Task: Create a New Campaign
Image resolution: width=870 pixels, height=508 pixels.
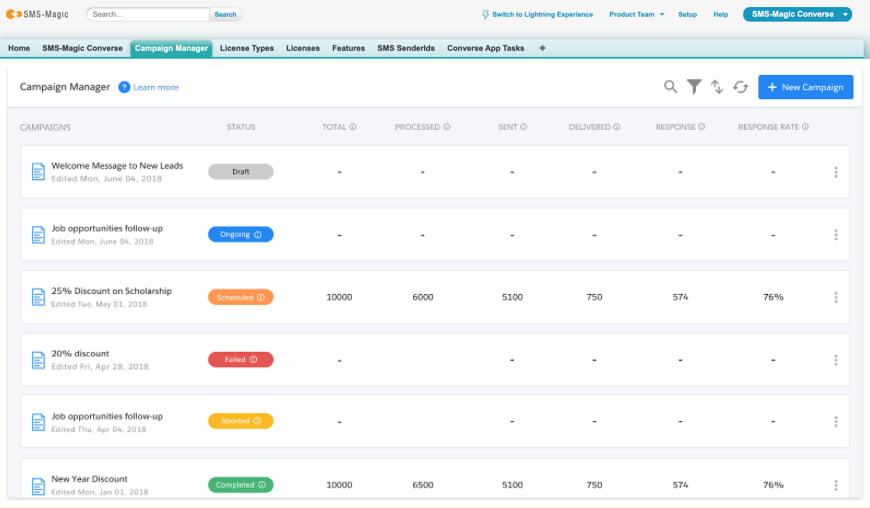Action: pyautogui.click(x=805, y=87)
